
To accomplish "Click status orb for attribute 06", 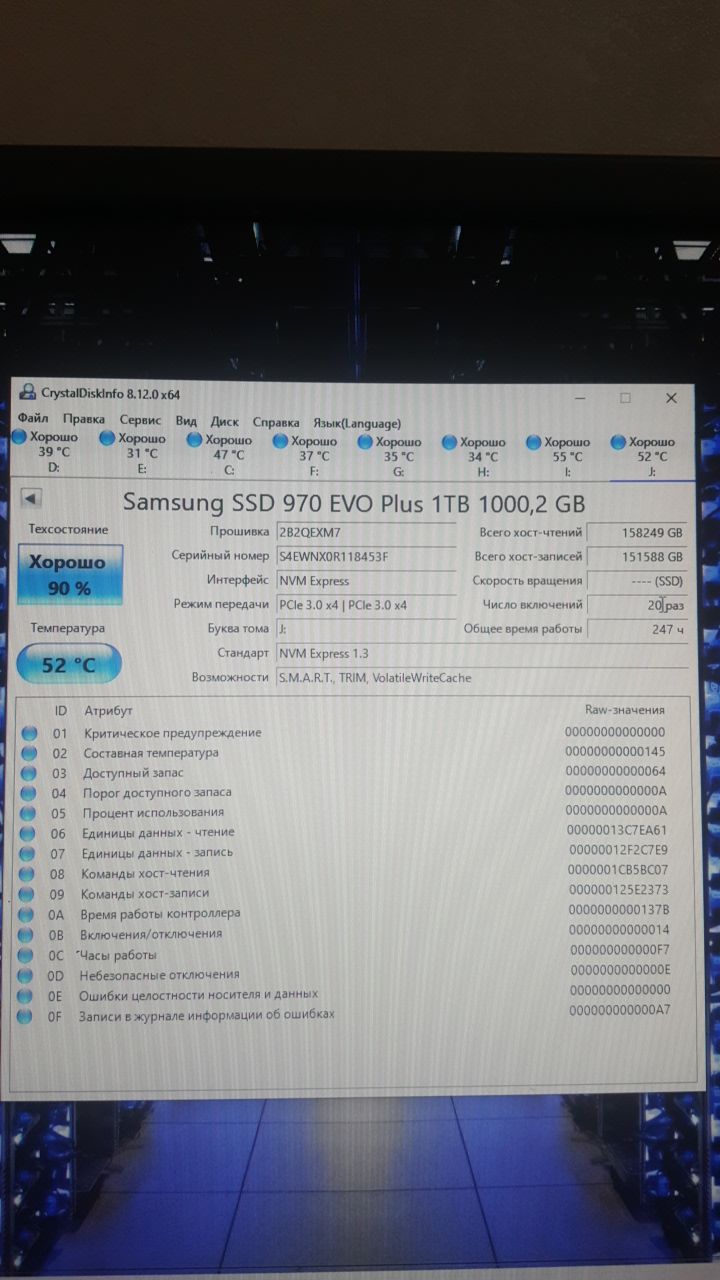I will point(29,833).
